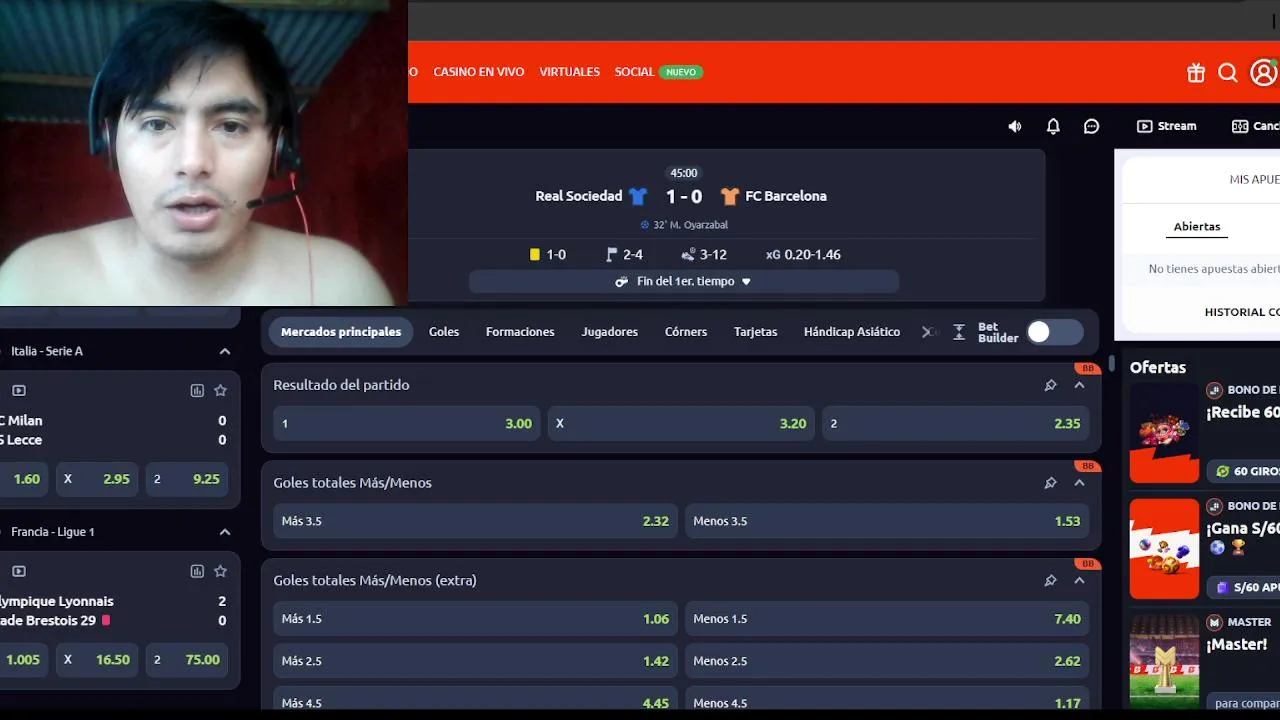Open the ¡Gana S/60 offer thumbnail
This screenshot has width=1280, height=720.
click(x=1164, y=549)
